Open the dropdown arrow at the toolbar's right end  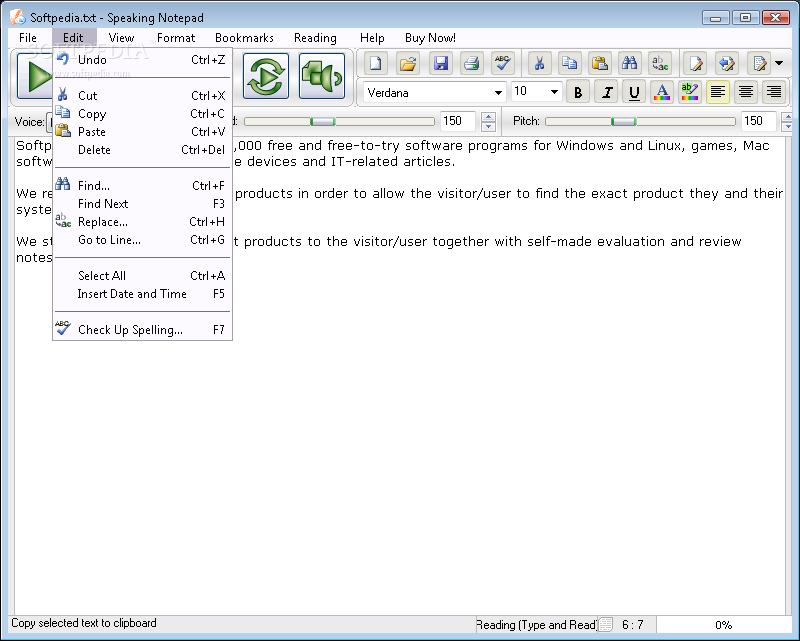(779, 63)
